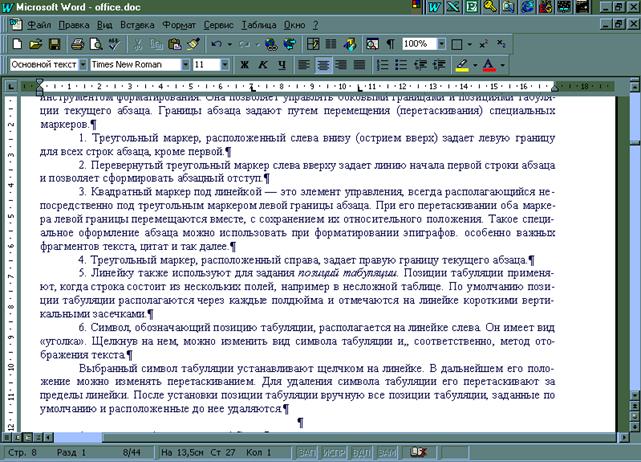Expand the highlight color dropdown arrow

click(475, 65)
